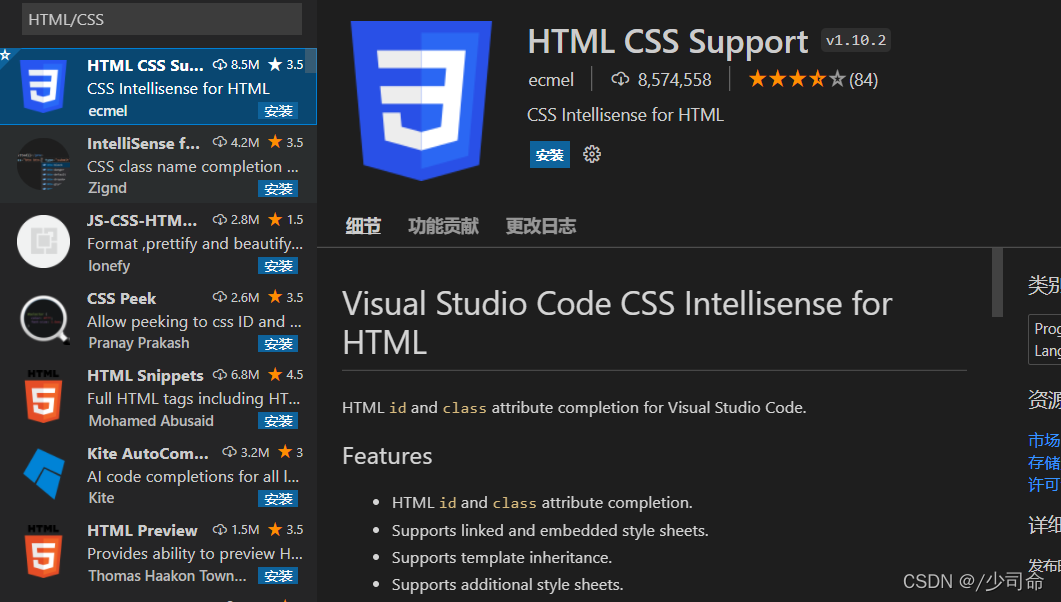Screen dimensions: 1061x602
Task: Install the CSS Peek extension
Action: pyautogui.click(x=278, y=344)
